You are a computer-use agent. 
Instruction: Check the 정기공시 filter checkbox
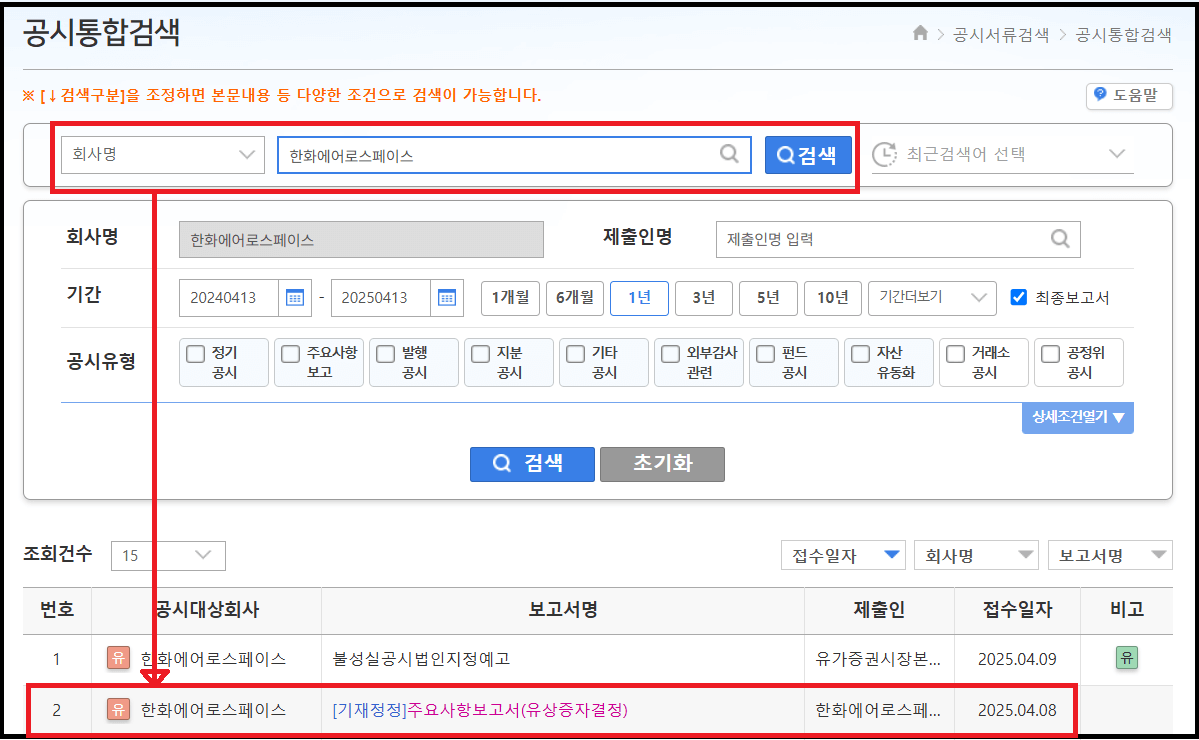tap(196, 354)
